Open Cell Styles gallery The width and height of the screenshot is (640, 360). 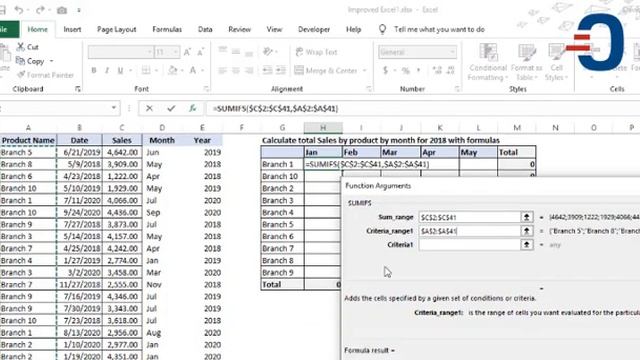[x=556, y=62]
